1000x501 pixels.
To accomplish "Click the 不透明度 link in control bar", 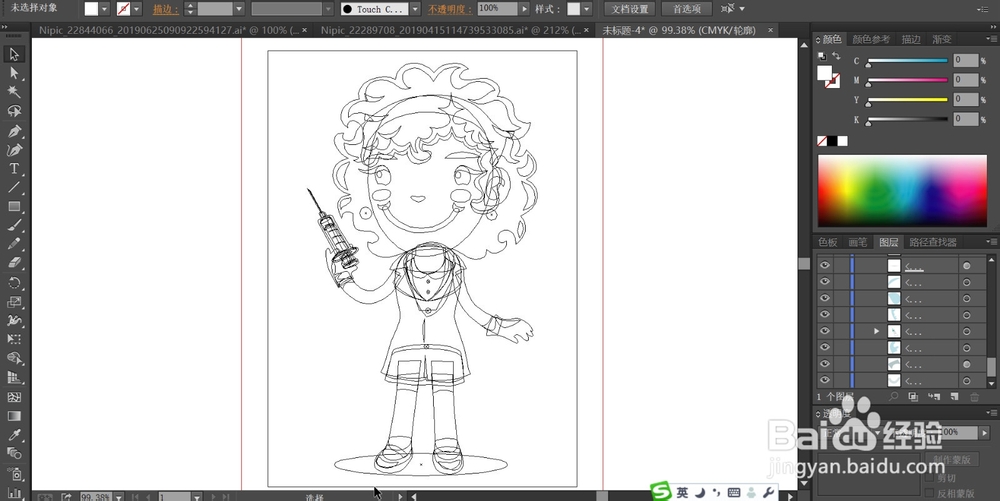I will [x=450, y=10].
